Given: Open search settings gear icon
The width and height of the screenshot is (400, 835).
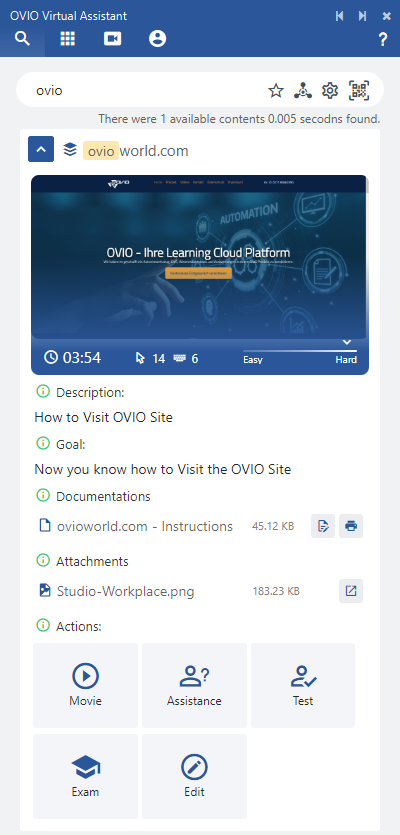Looking at the screenshot, I should (330, 91).
